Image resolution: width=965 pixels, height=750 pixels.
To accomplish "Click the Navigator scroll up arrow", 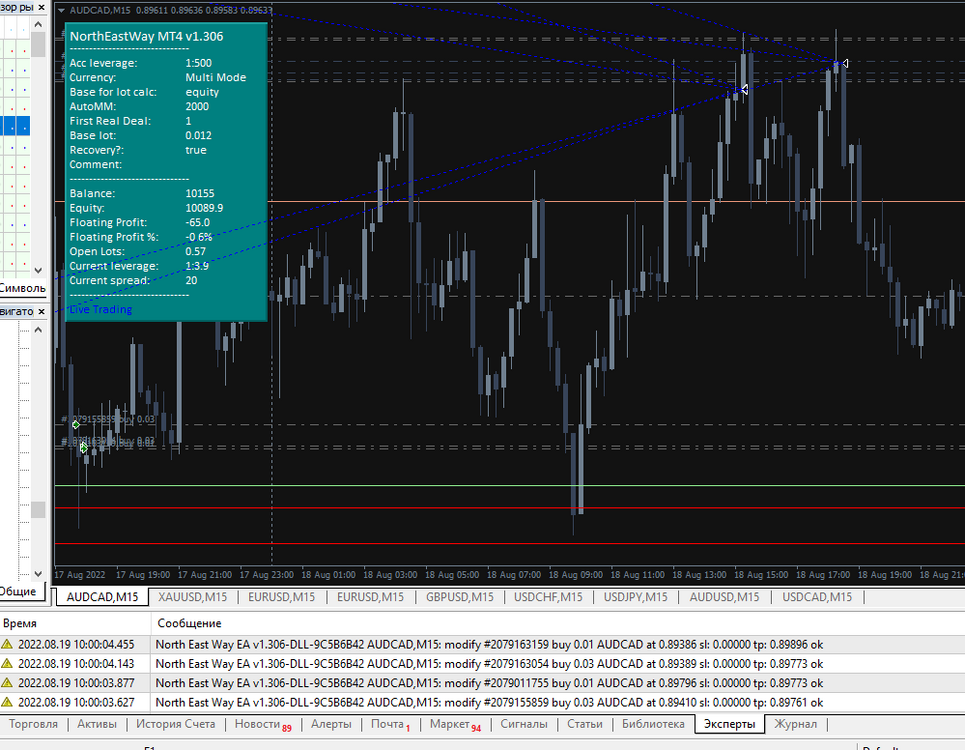I will pos(38,330).
